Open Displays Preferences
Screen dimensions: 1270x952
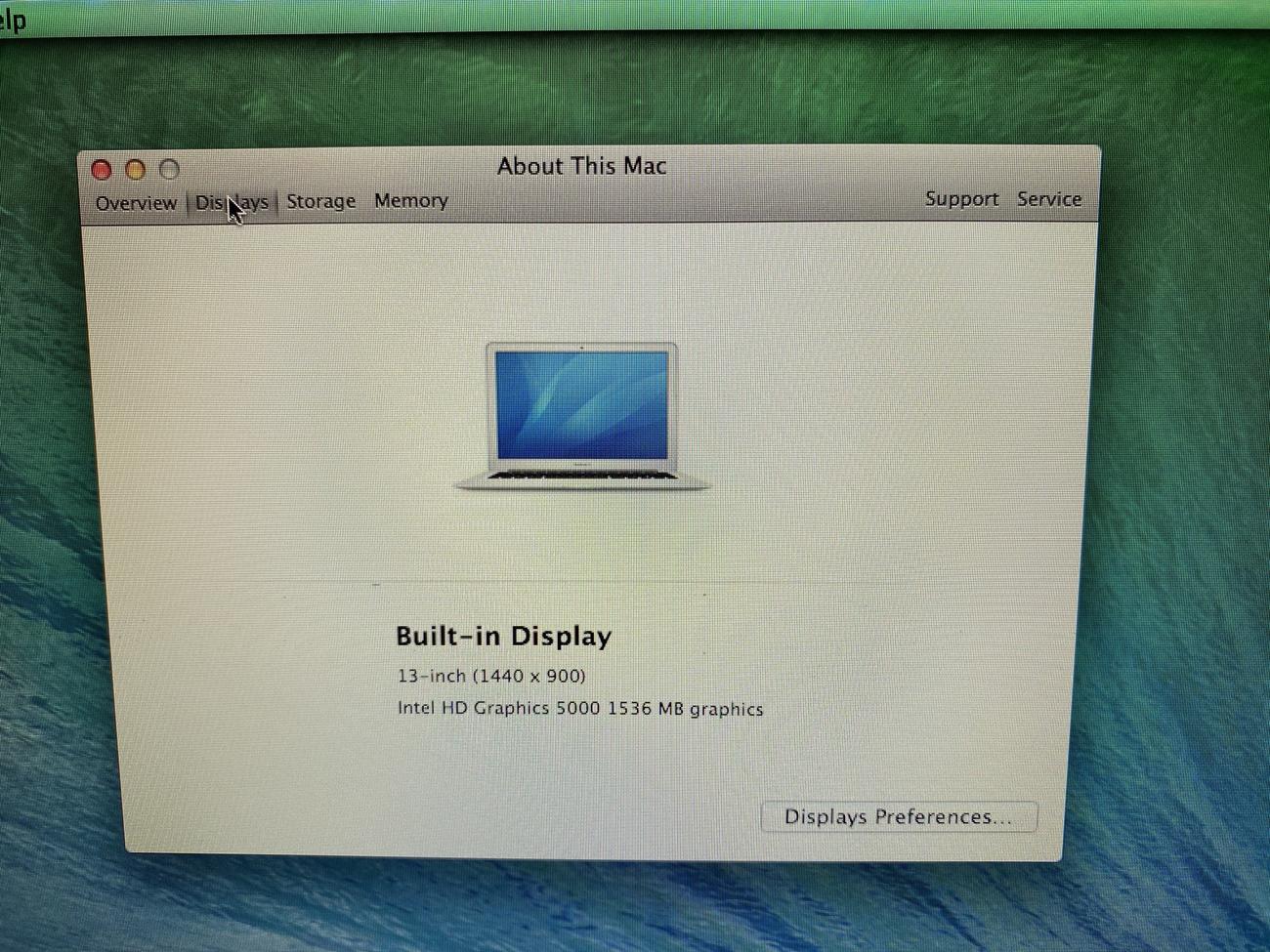[899, 817]
